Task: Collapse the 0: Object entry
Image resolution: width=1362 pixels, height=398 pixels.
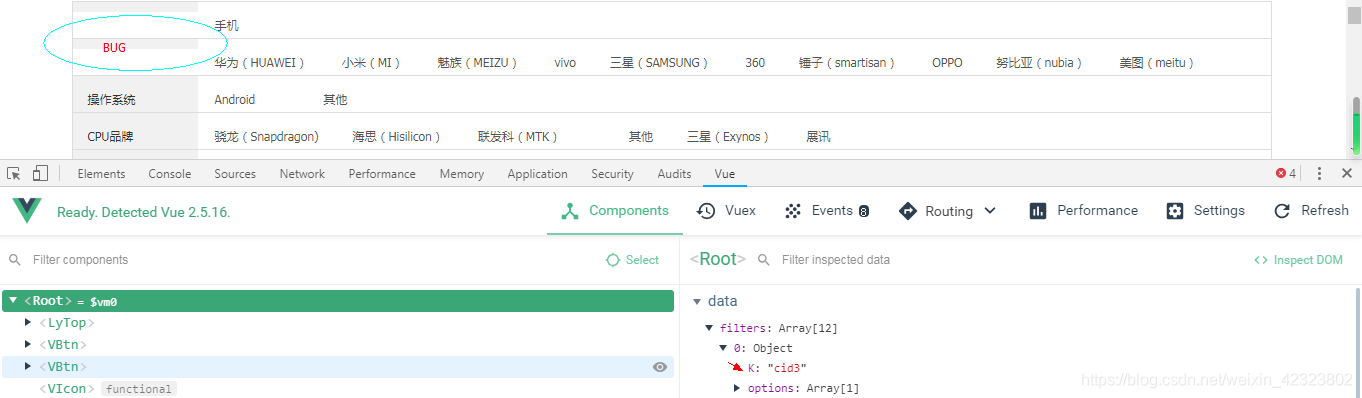Action: point(724,348)
